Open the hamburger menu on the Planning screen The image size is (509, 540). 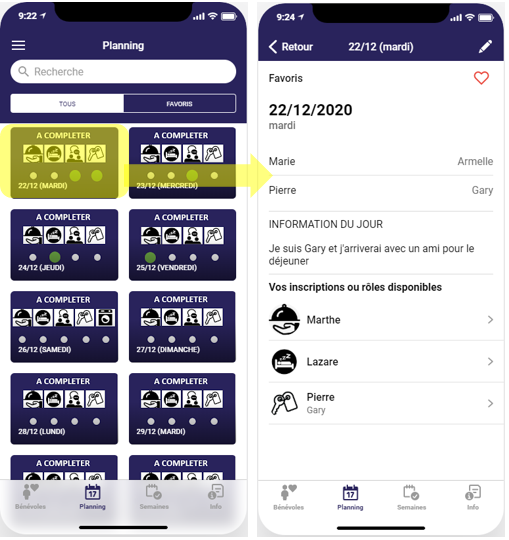tap(18, 45)
